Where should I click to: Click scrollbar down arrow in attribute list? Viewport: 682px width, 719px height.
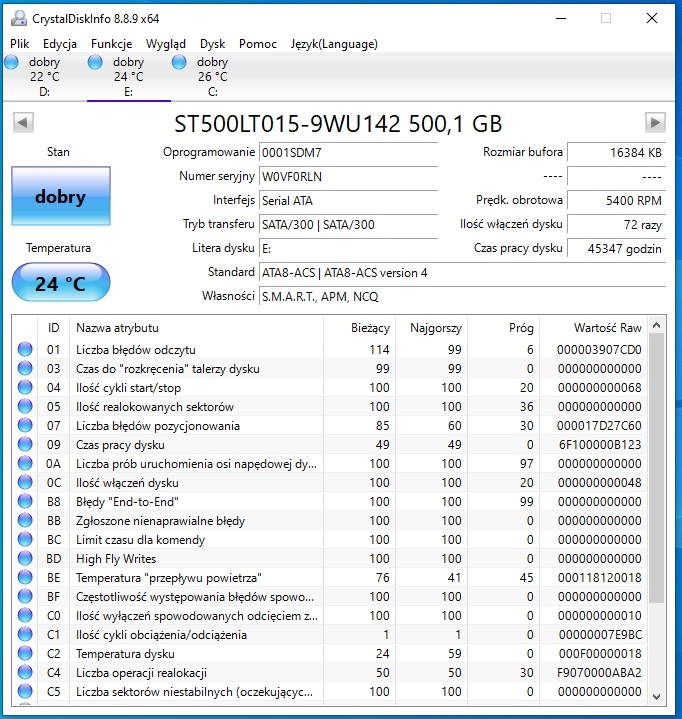tap(656, 696)
